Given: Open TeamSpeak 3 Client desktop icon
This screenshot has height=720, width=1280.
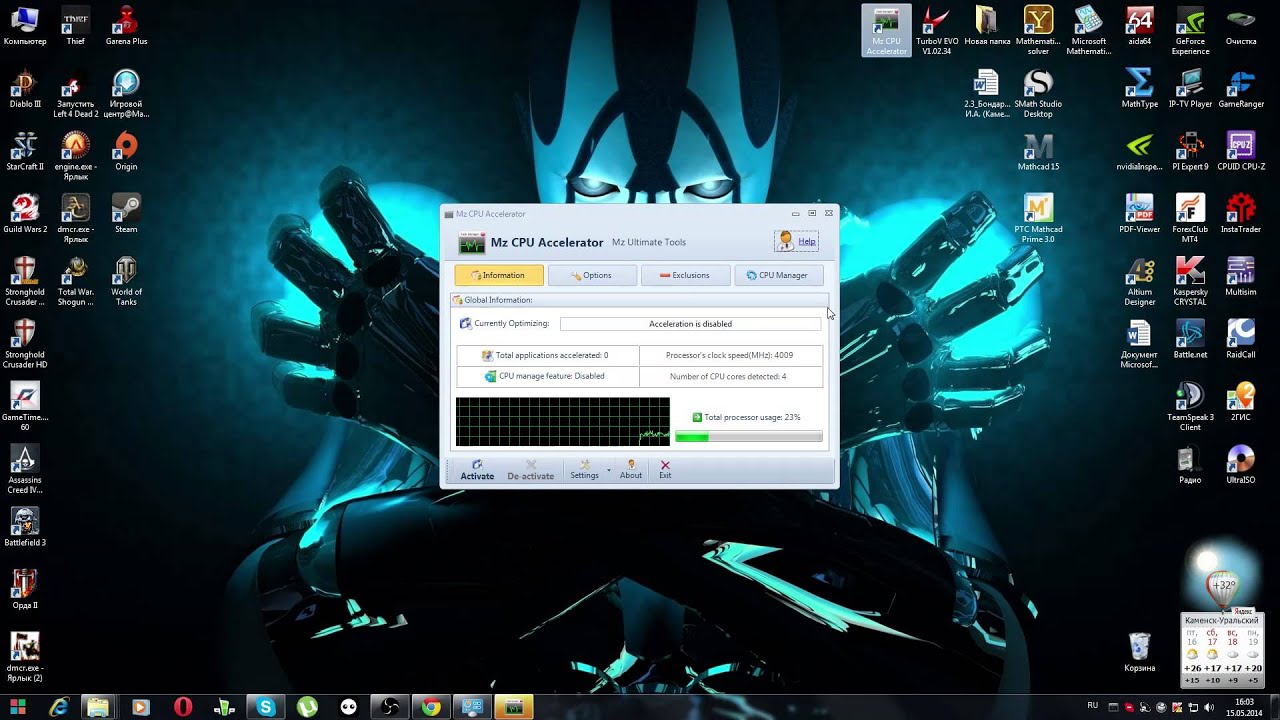Looking at the screenshot, I should (x=1190, y=407).
